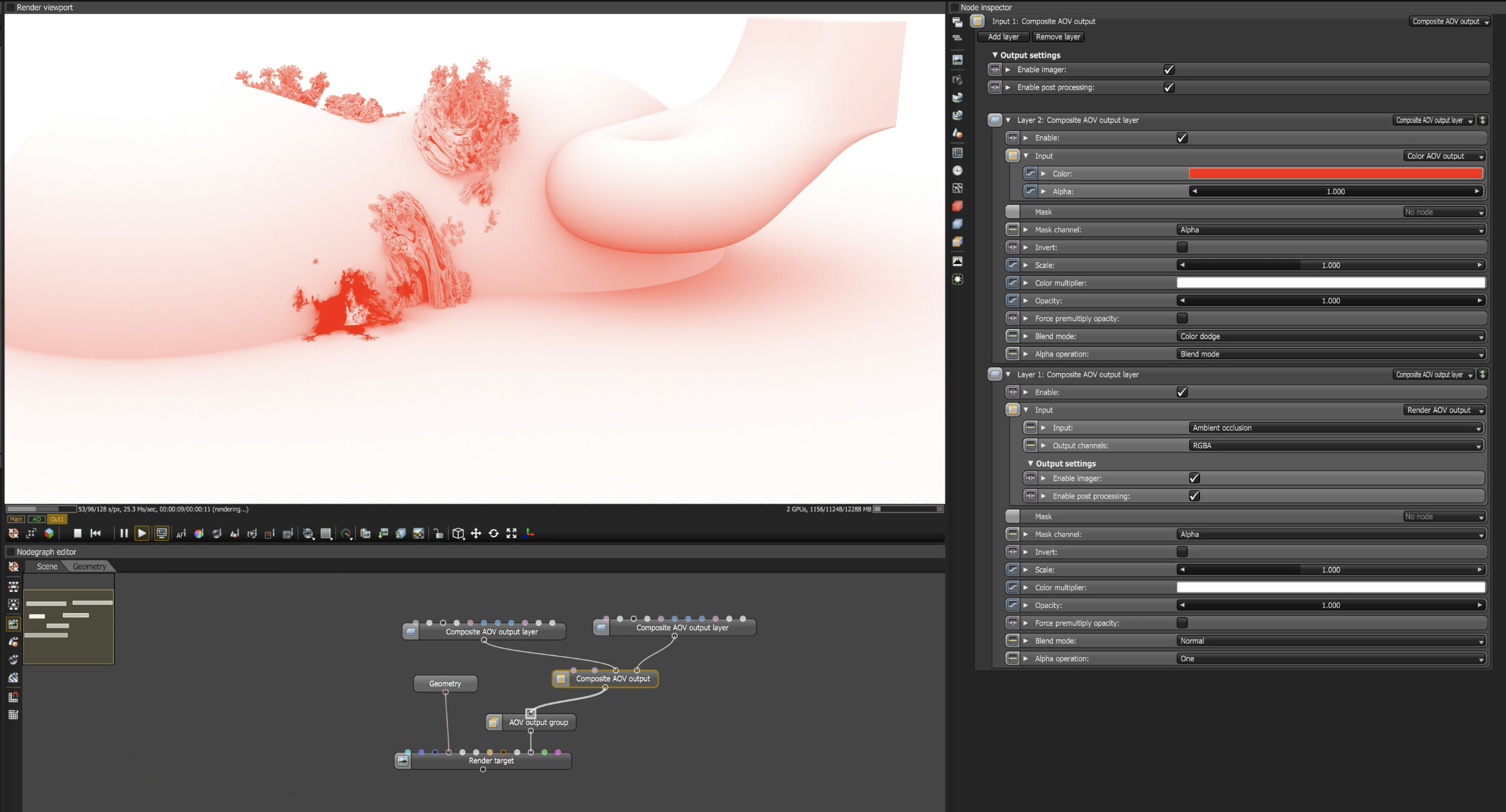Click the Composite AOV output node icon
Image resolution: width=1506 pixels, height=812 pixels.
pos(561,679)
